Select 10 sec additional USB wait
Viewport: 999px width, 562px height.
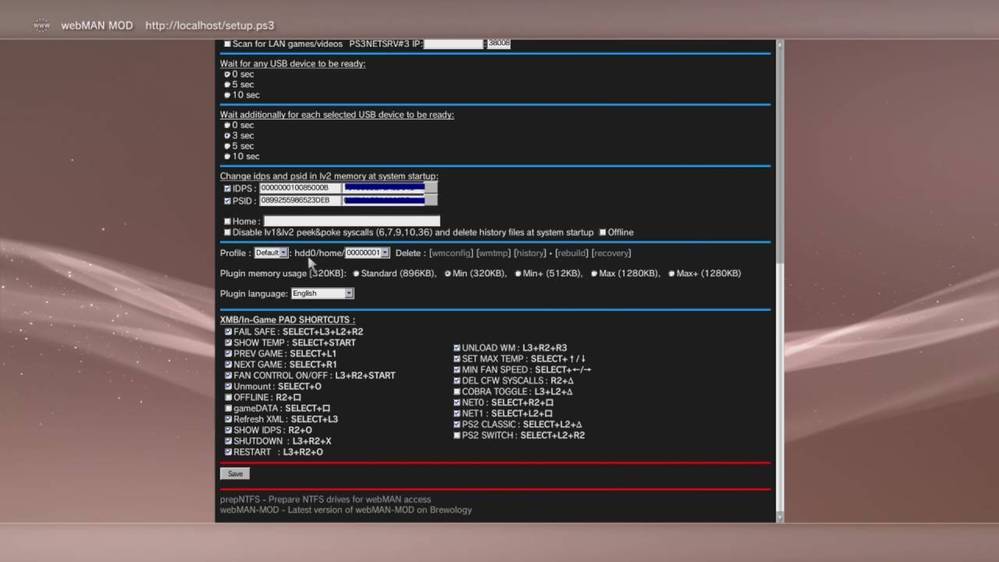[227, 156]
